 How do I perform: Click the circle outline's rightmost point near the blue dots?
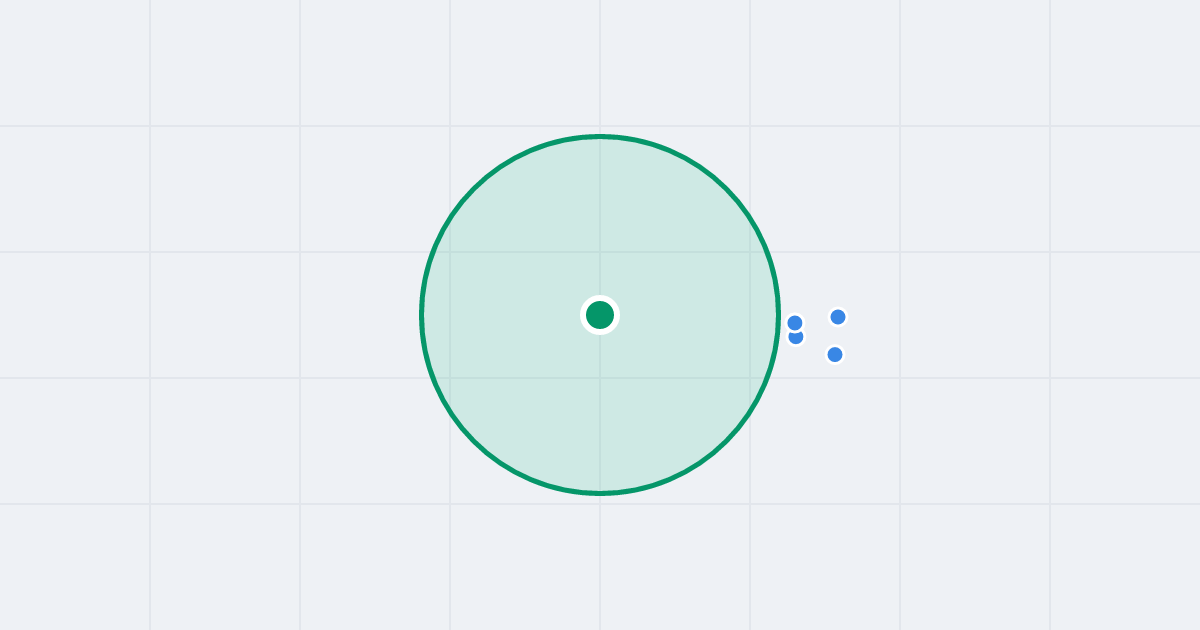point(778,315)
